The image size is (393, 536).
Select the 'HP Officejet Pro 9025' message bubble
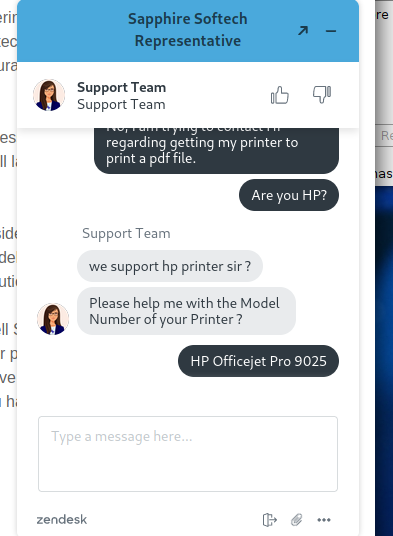tap(258, 361)
